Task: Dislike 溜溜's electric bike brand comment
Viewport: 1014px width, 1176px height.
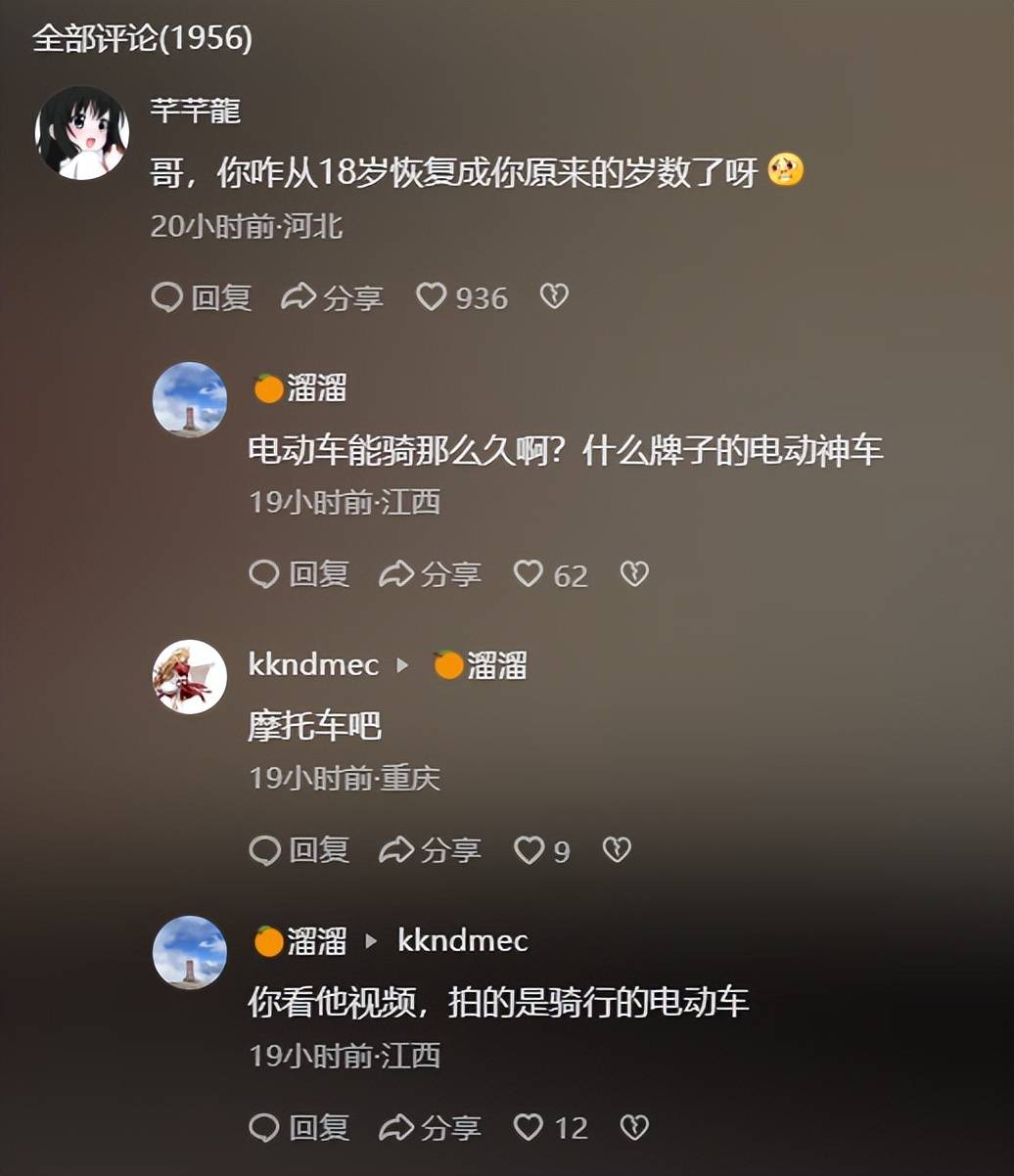Action: tap(634, 574)
